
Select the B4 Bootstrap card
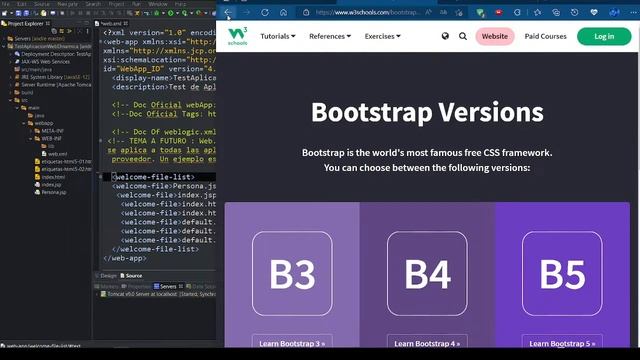[427, 274]
